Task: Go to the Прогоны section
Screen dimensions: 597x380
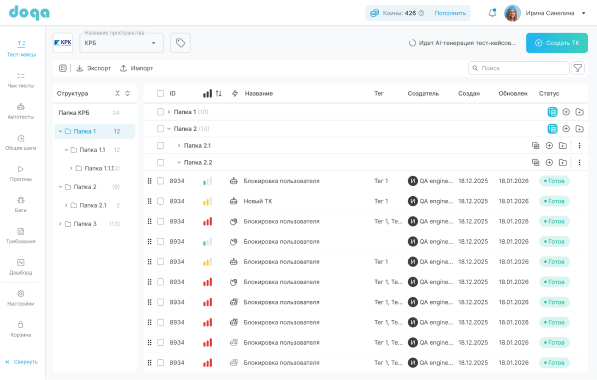Action: click(21, 173)
